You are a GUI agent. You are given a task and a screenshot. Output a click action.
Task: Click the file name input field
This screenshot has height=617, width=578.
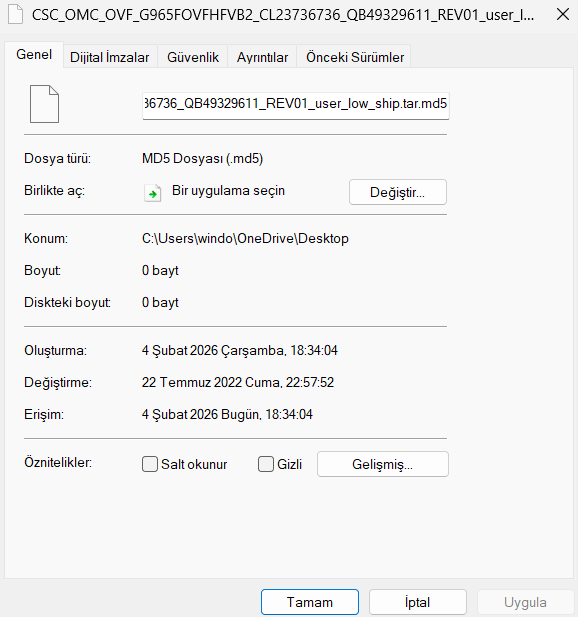point(295,105)
